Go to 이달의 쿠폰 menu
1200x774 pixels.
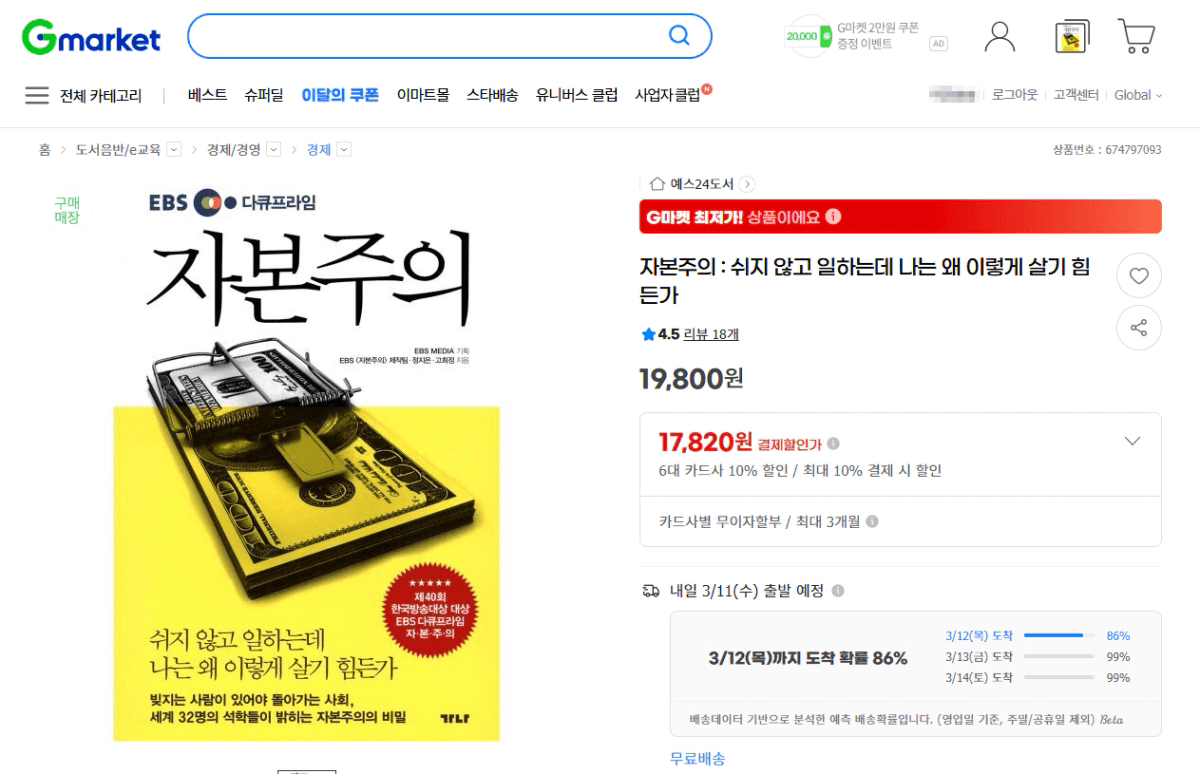(340, 95)
